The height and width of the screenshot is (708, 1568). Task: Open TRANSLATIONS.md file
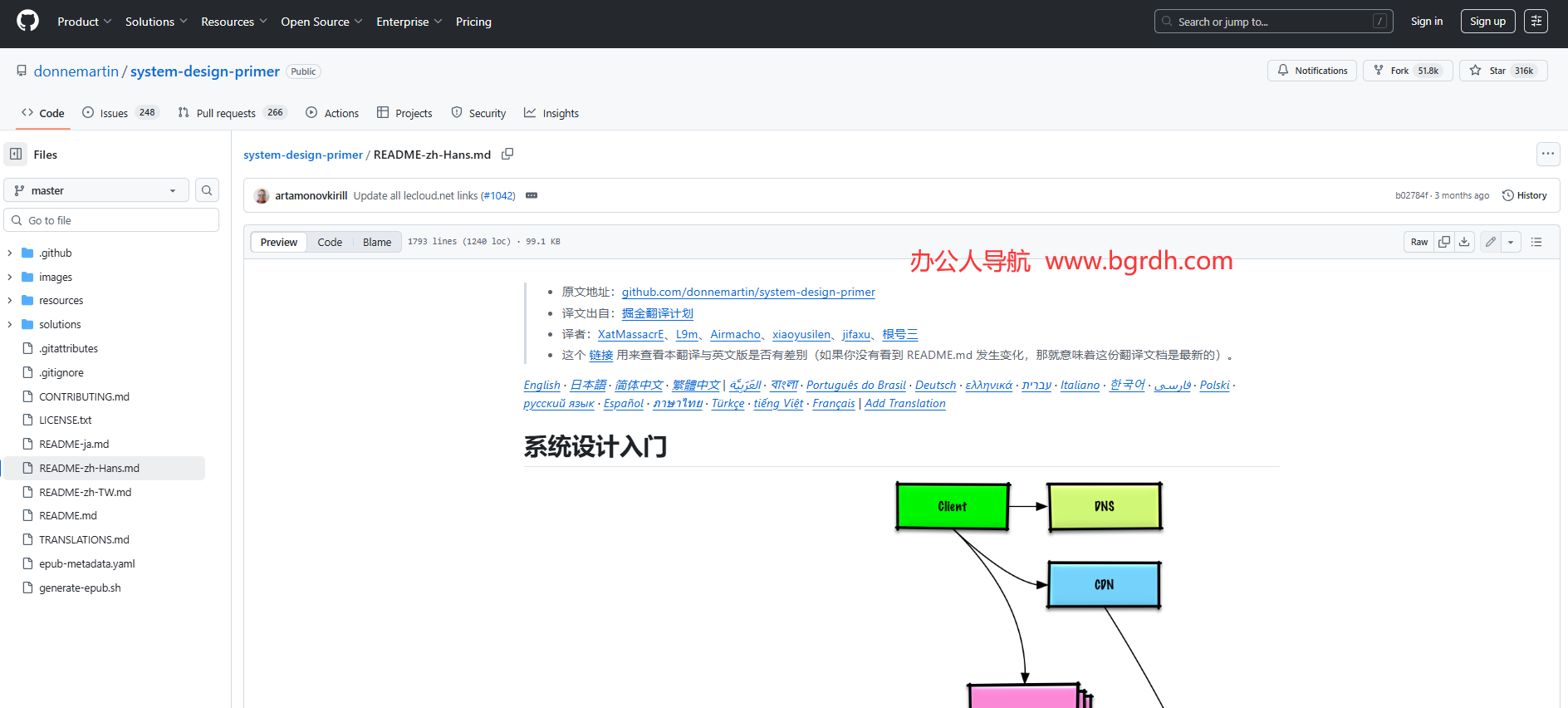tap(85, 539)
